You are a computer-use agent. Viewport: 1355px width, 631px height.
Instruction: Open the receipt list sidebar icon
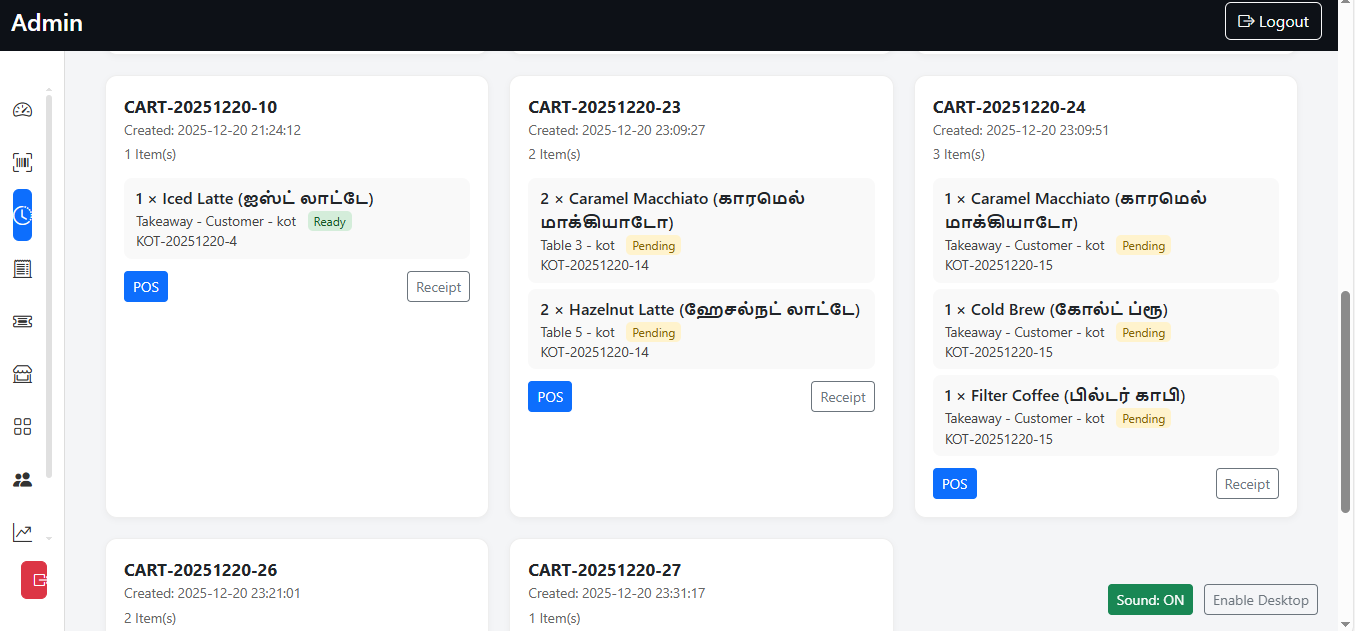click(x=22, y=268)
